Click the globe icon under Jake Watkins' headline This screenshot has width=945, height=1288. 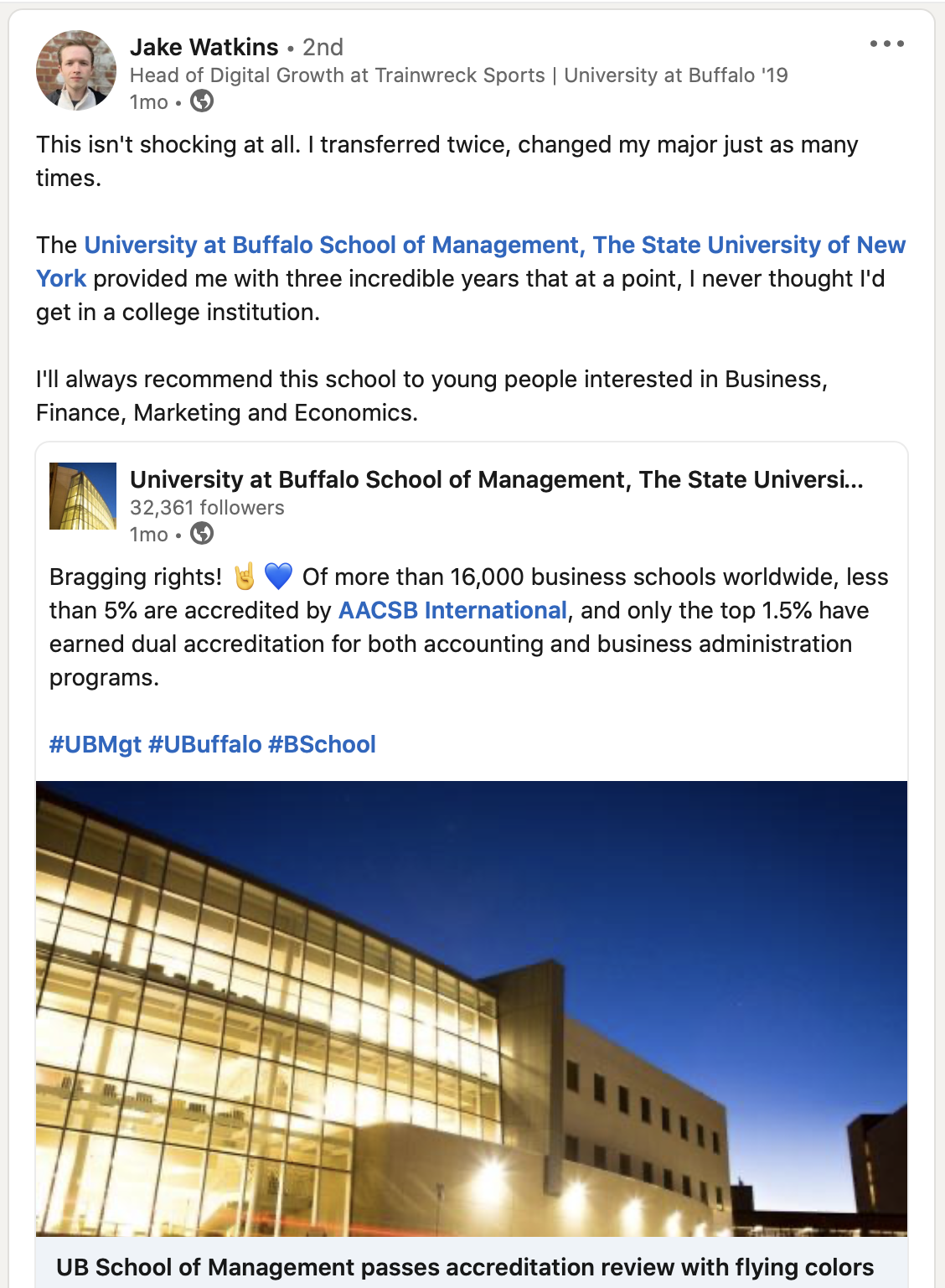202,101
